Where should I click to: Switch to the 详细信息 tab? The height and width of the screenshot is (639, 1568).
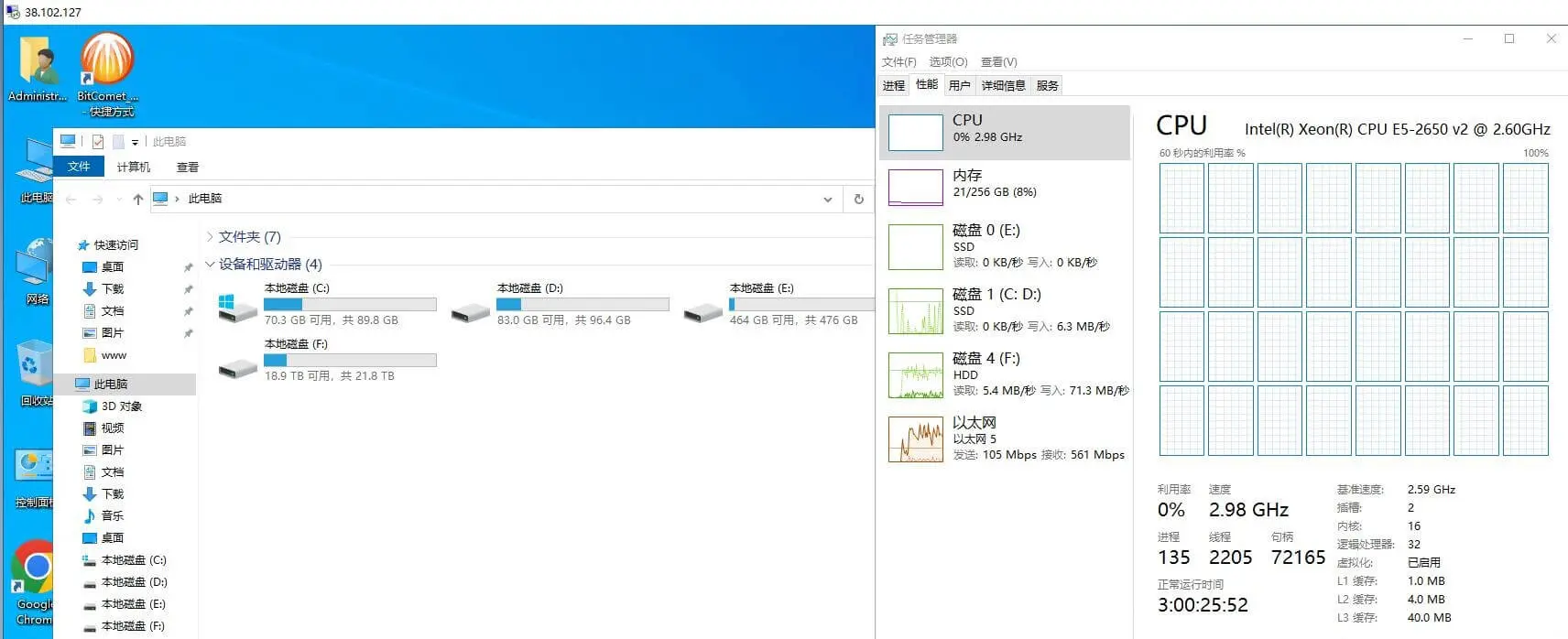click(1003, 85)
